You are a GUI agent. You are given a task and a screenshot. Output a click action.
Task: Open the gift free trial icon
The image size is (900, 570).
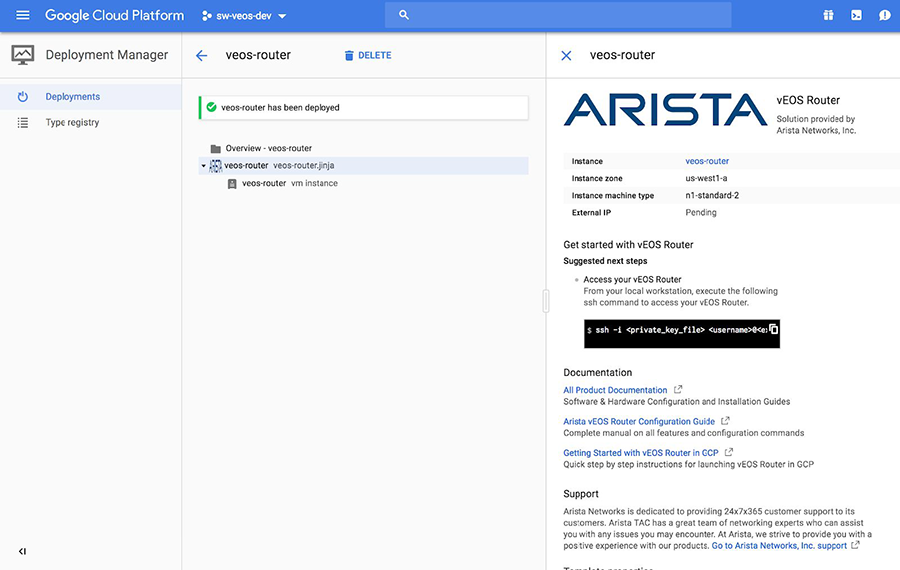[828, 15]
